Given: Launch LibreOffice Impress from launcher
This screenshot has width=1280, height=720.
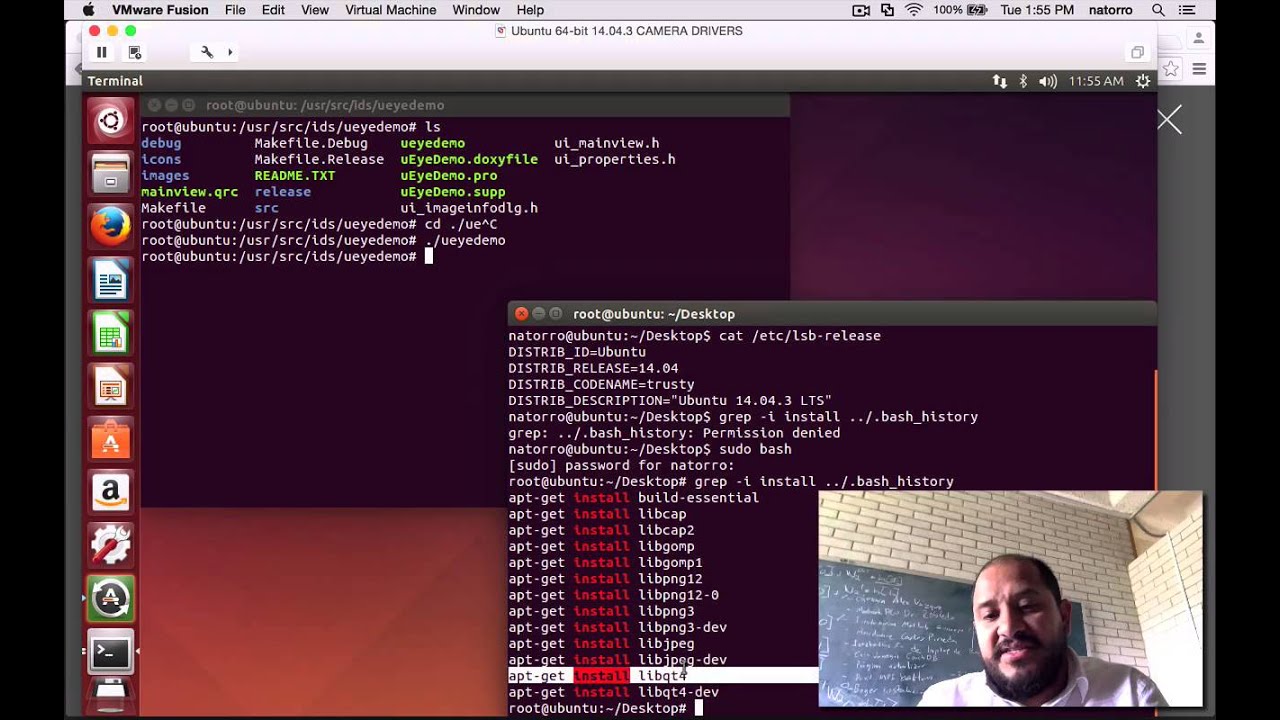Looking at the screenshot, I should click(x=110, y=387).
